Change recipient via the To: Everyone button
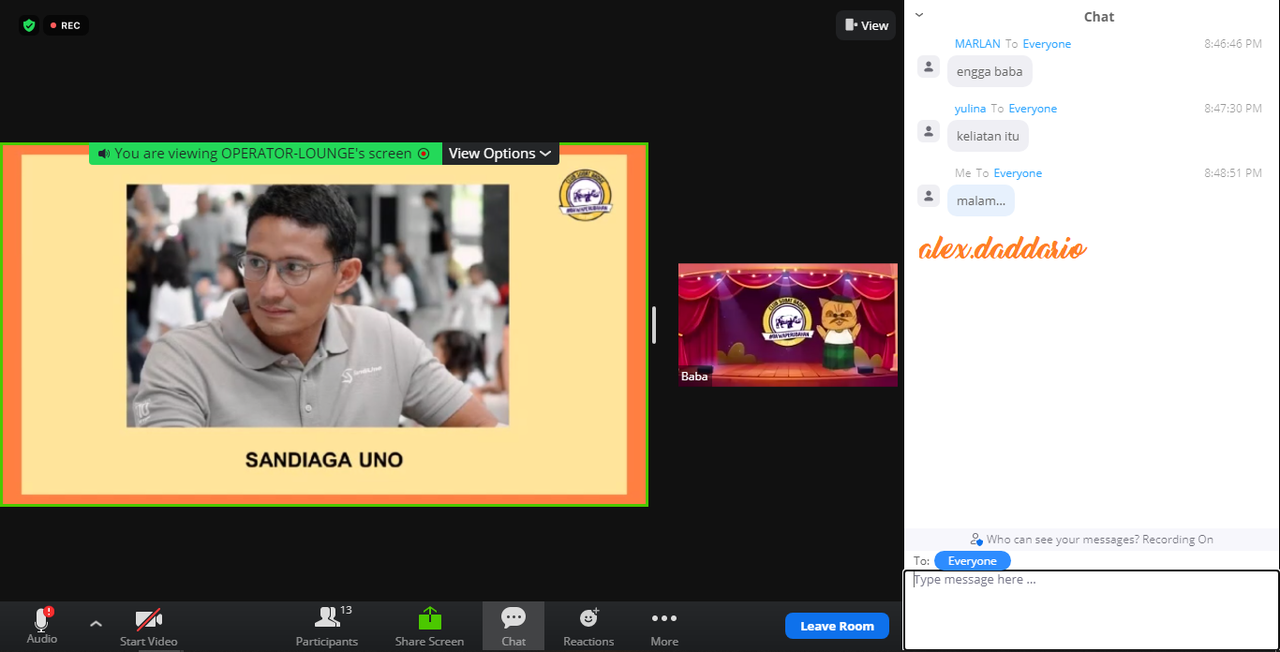Image resolution: width=1280 pixels, height=652 pixels. pos(973,561)
